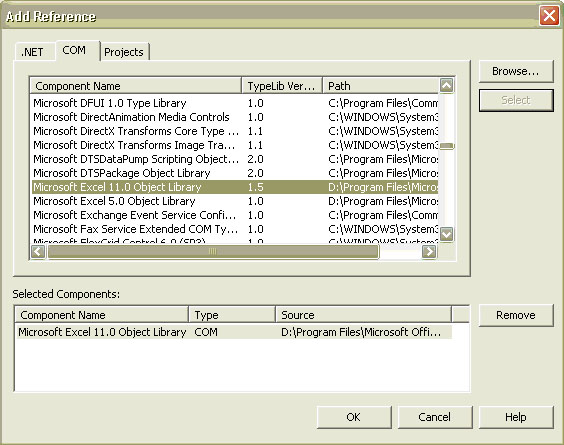Sort by Component Name column header in top list

(x=136, y=86)
